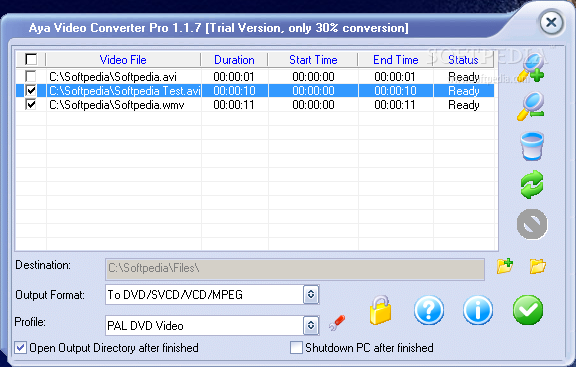This screenshot has width=576, height=367.
Task: Click the PAL DVD Video profile text
Action: (x=145, y=326)
